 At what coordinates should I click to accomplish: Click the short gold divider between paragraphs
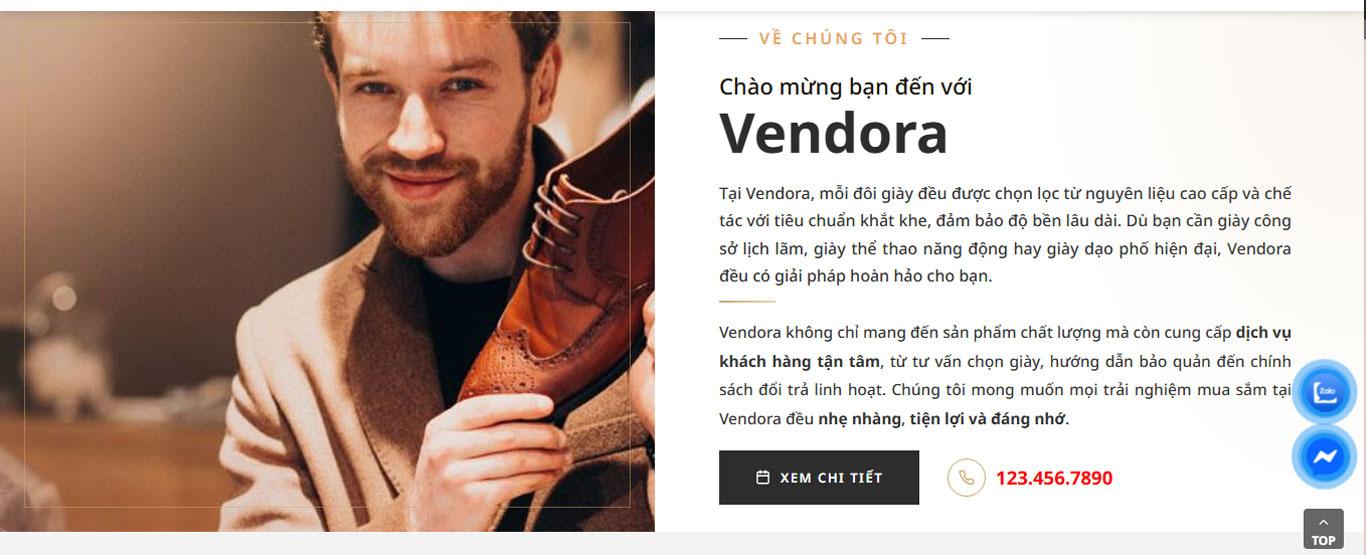[x=747, y=301]
